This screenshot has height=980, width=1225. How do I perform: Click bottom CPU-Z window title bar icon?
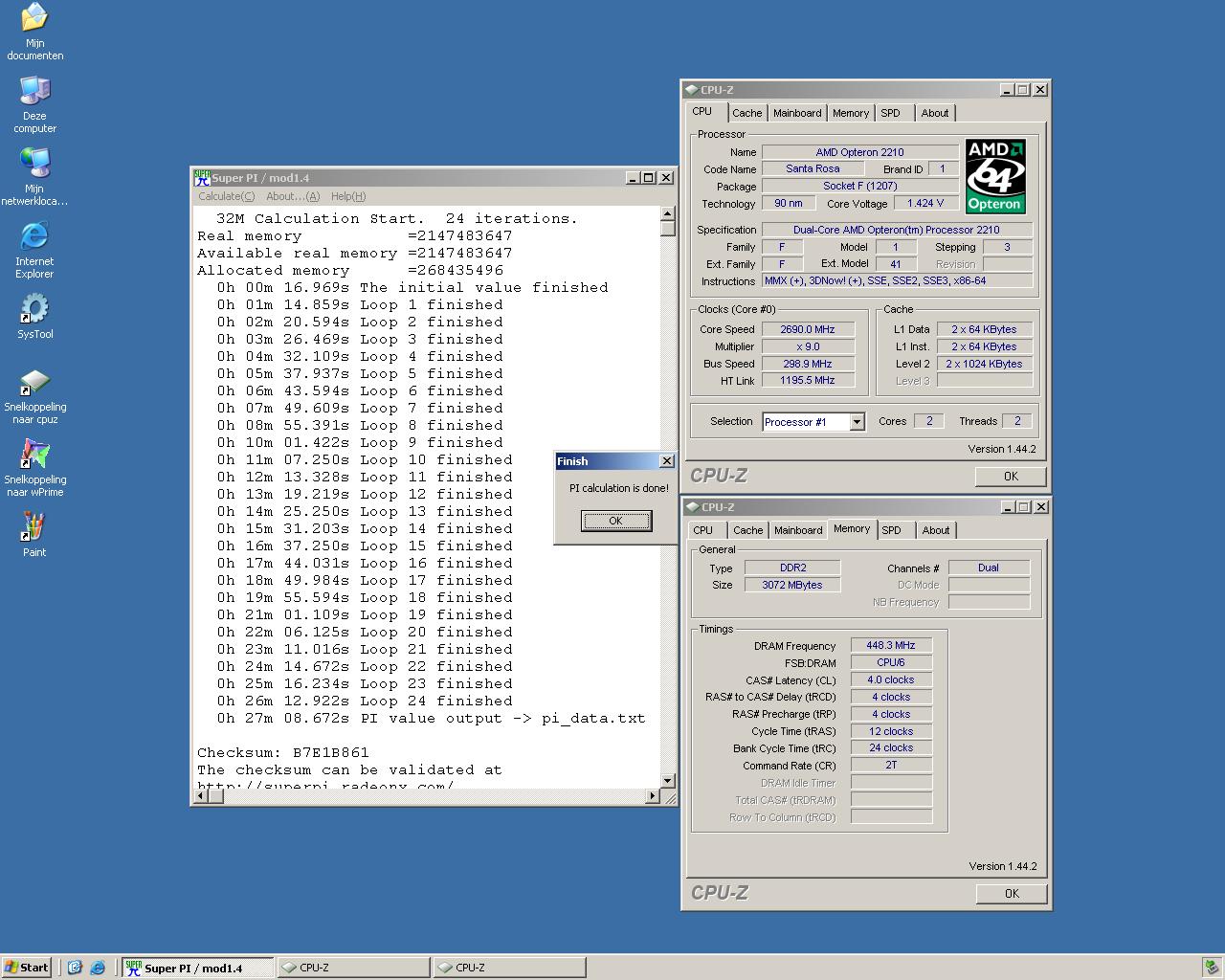692,507
